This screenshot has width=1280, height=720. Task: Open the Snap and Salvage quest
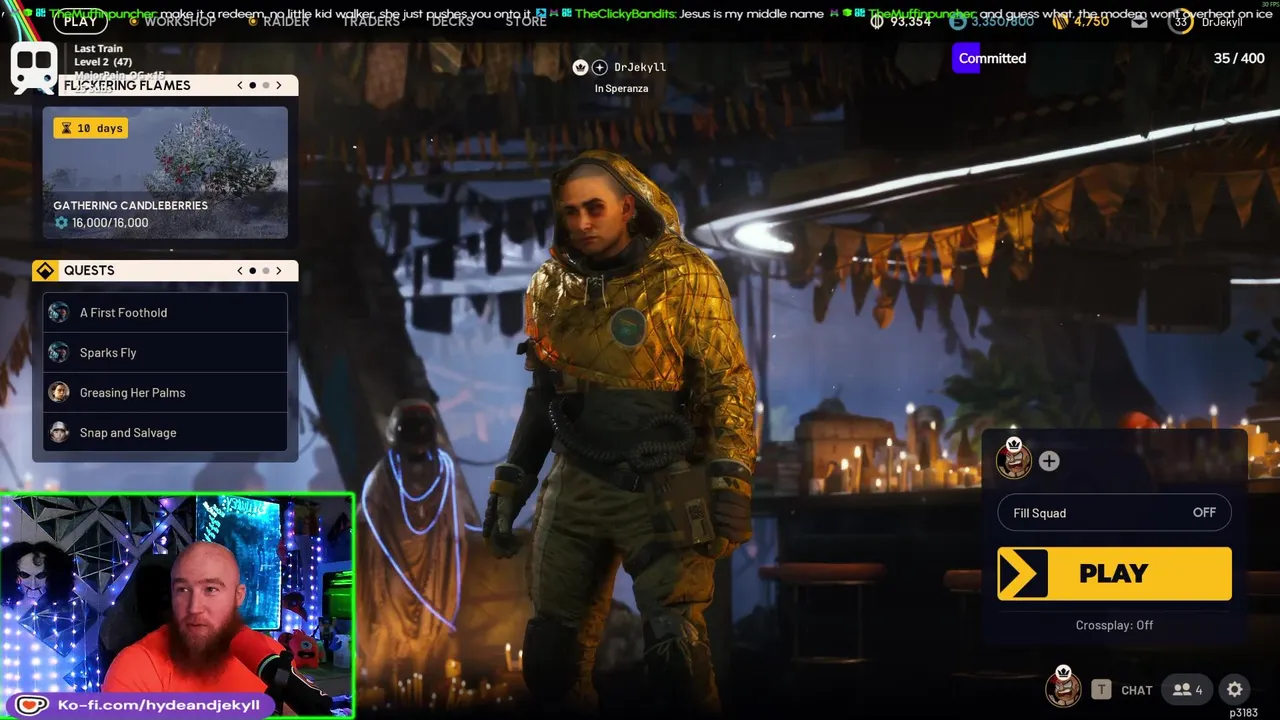(165, 432)
